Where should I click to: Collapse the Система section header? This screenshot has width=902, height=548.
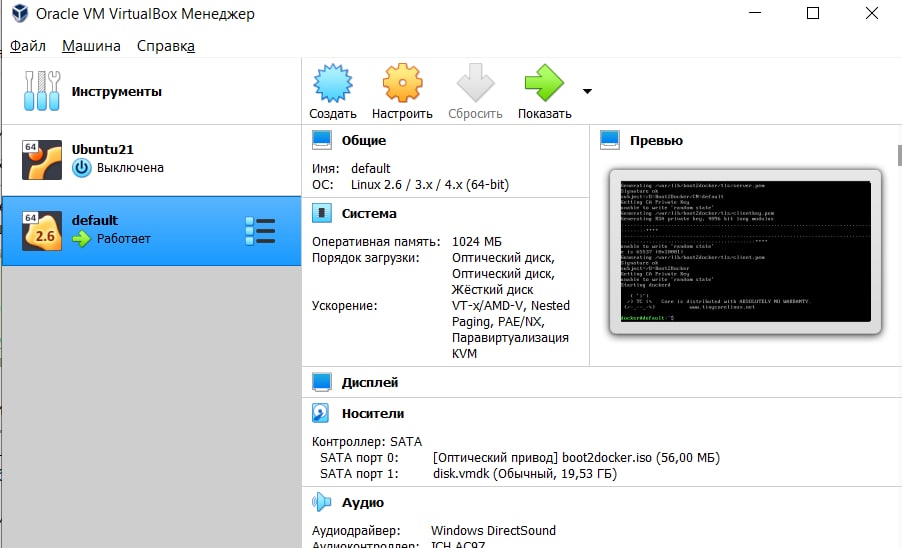click(x=369, y=214)
